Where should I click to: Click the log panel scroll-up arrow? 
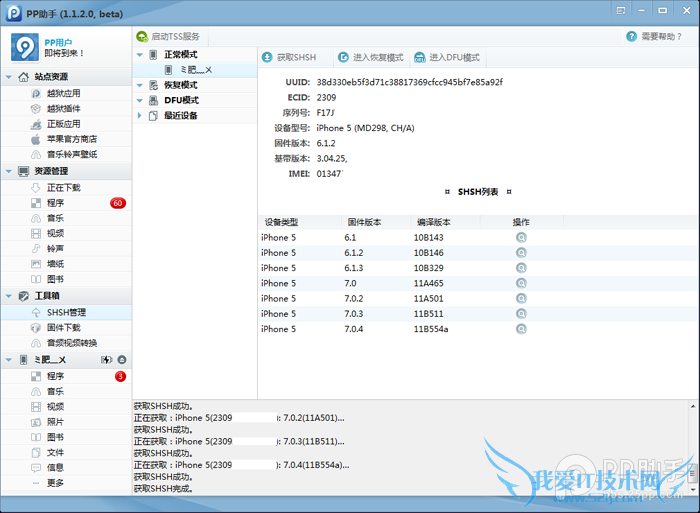[x=693, y=406]
